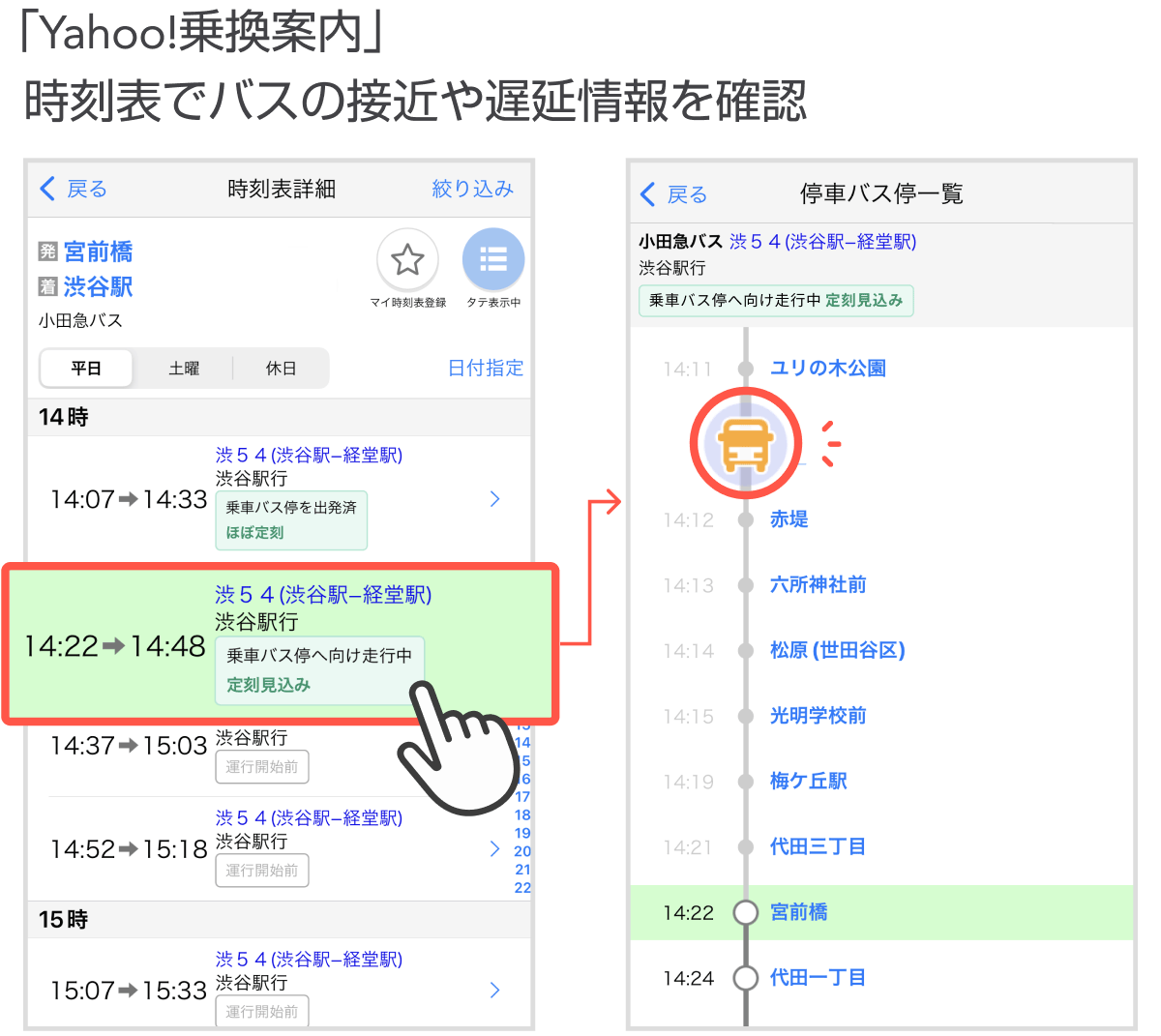The height and width of the screenshot is (1036, 1161).
Task: Tap 戻る text on timetable screen
Action: (x=87, y=189)
